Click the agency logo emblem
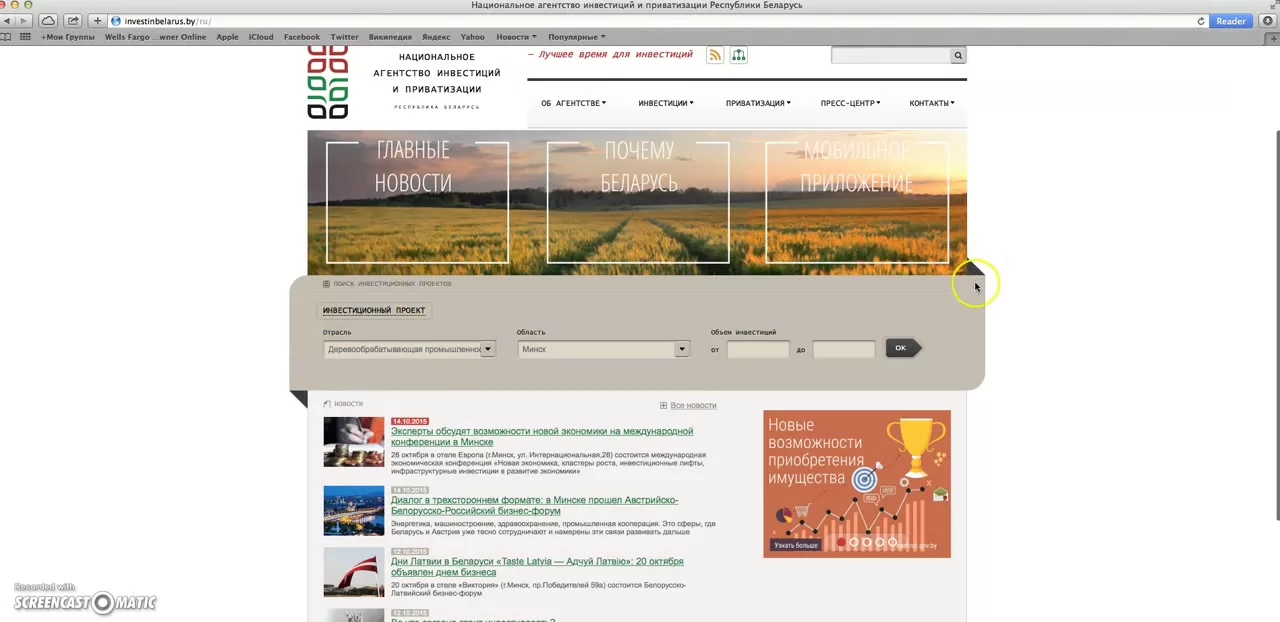This screenshot has height=622, width=1280. [x=328, y=83]
